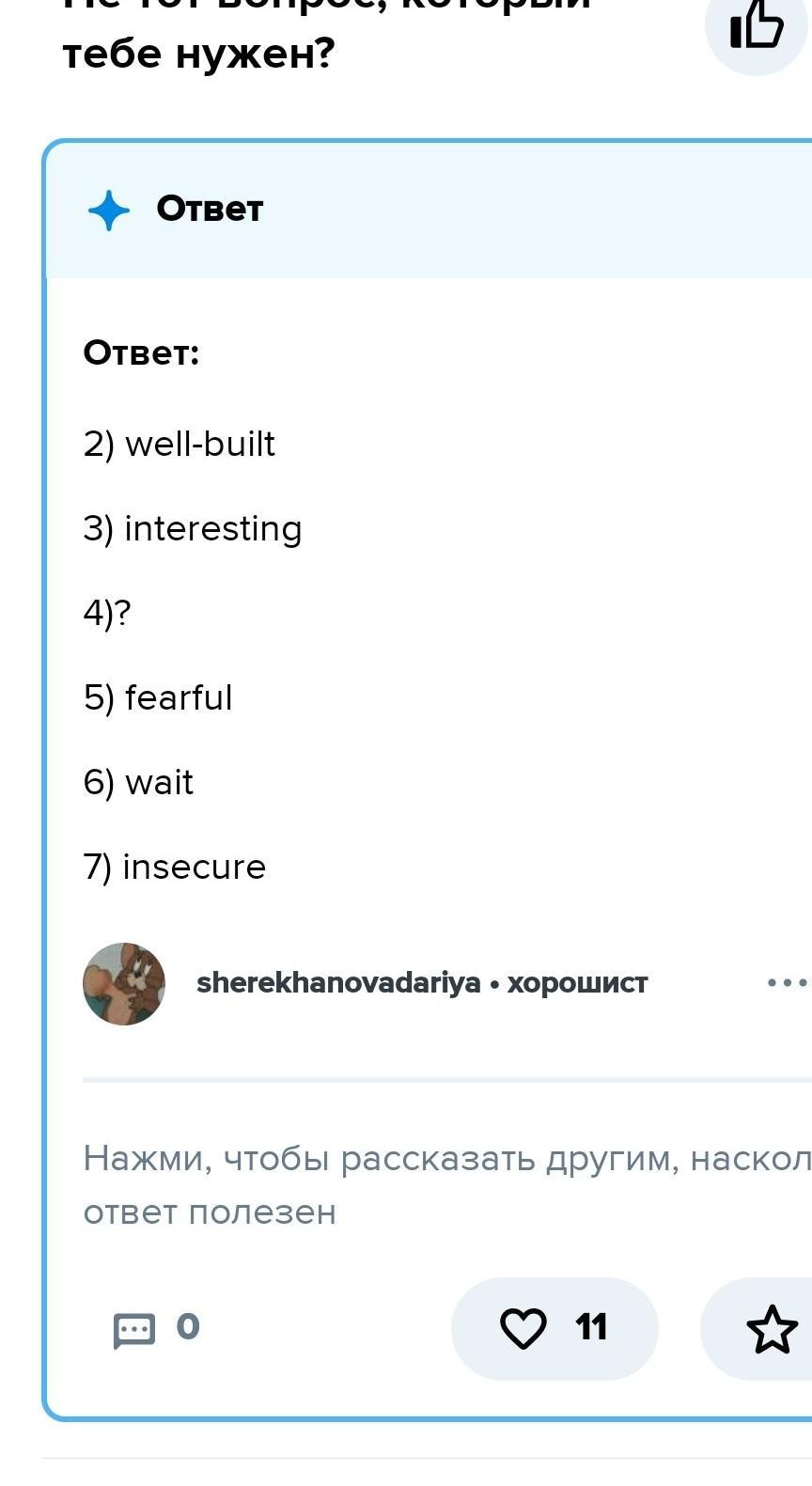Open sherekhanovadariya's avatar picture

coord(124,984)
